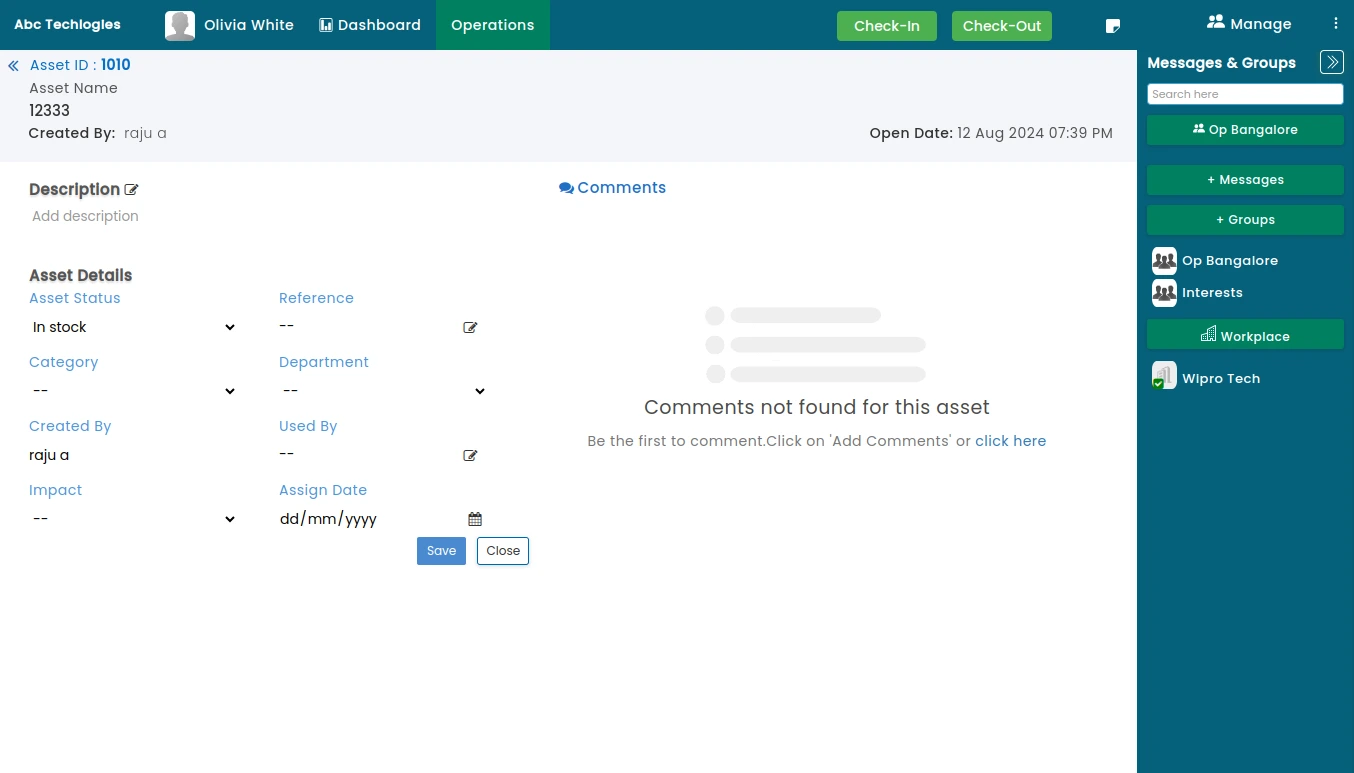The height and width of the screenshot is (773, 1354).
Task: Click the Check-In button
Action: point(887,26)
